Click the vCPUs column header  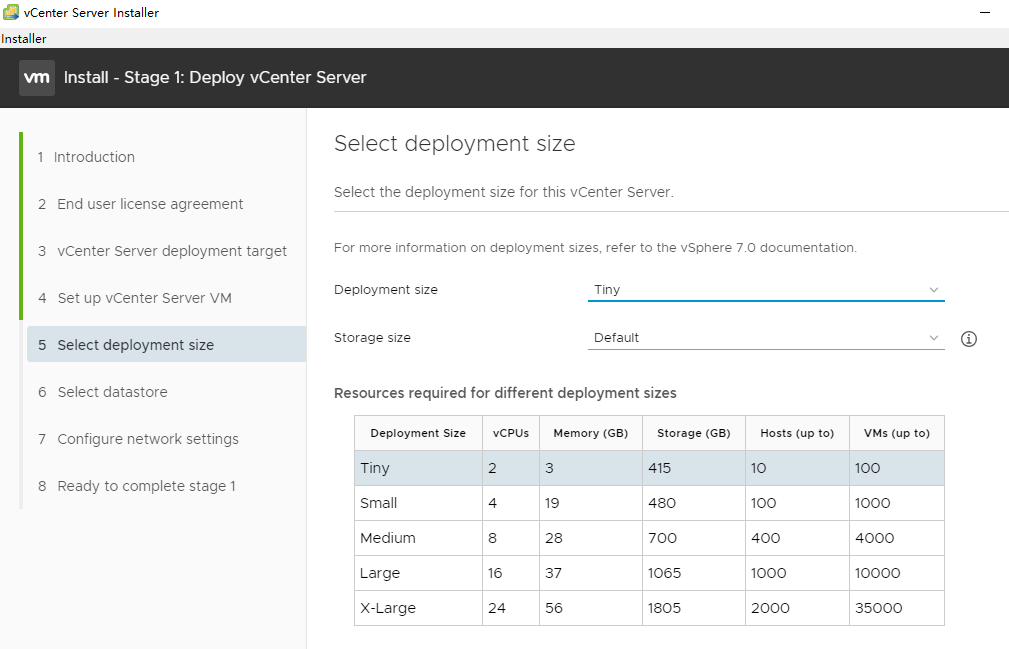[511, 433]
